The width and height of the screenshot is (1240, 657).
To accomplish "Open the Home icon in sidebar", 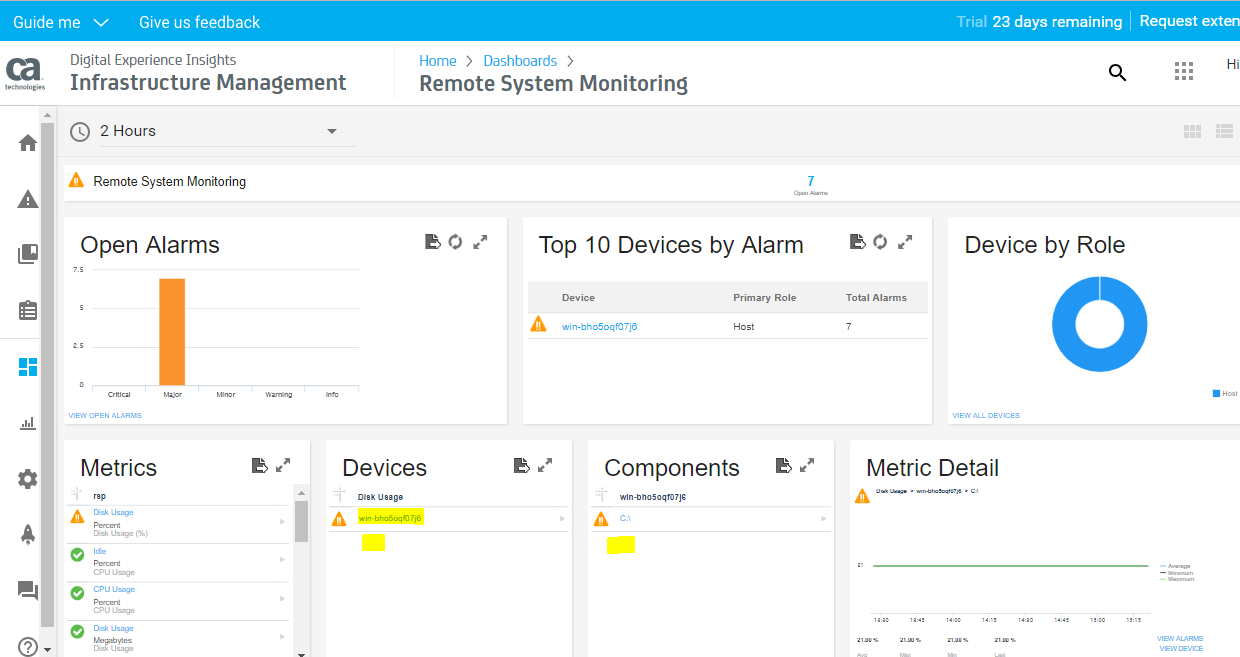I will click(28, 142).
